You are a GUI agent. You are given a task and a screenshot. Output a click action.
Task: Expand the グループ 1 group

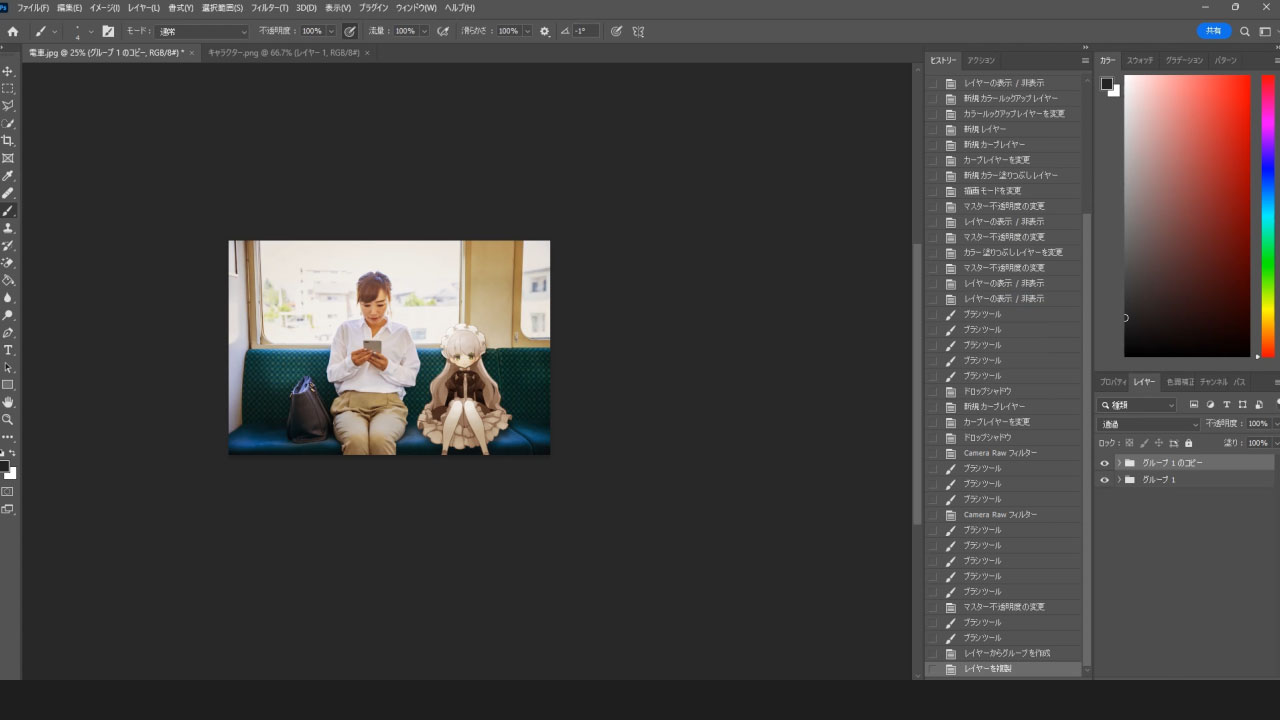tap(1119, 480)
